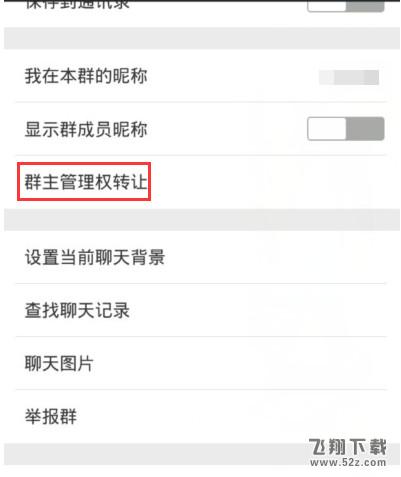Click grey track of 显示群成员昵称 switch
Viewport: 401px width, 477px height.
coord(365,129)
